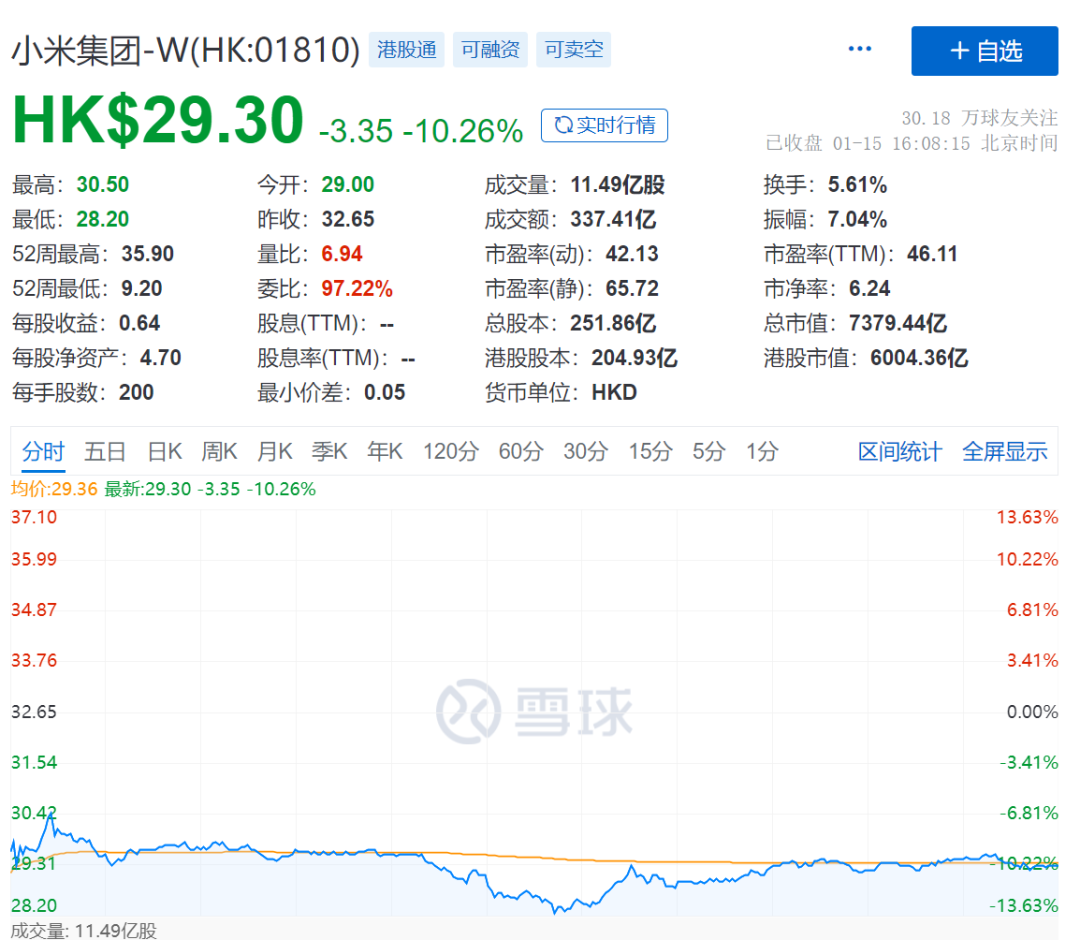
Task: Open the 120分 chart tab
Action: [450, 452]
